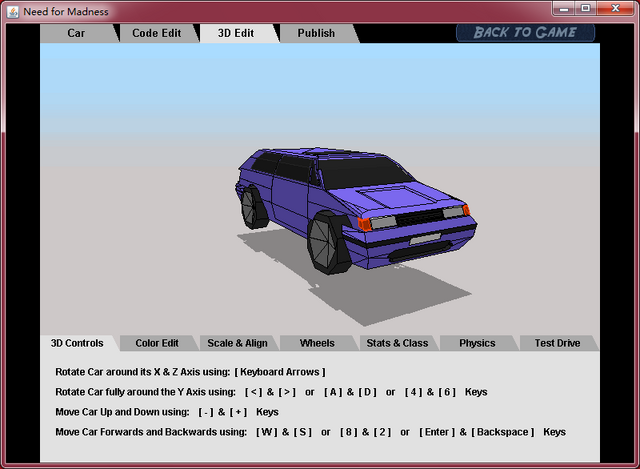
Task: Minimize the Need for Madness window
Action: coord(564,9)
